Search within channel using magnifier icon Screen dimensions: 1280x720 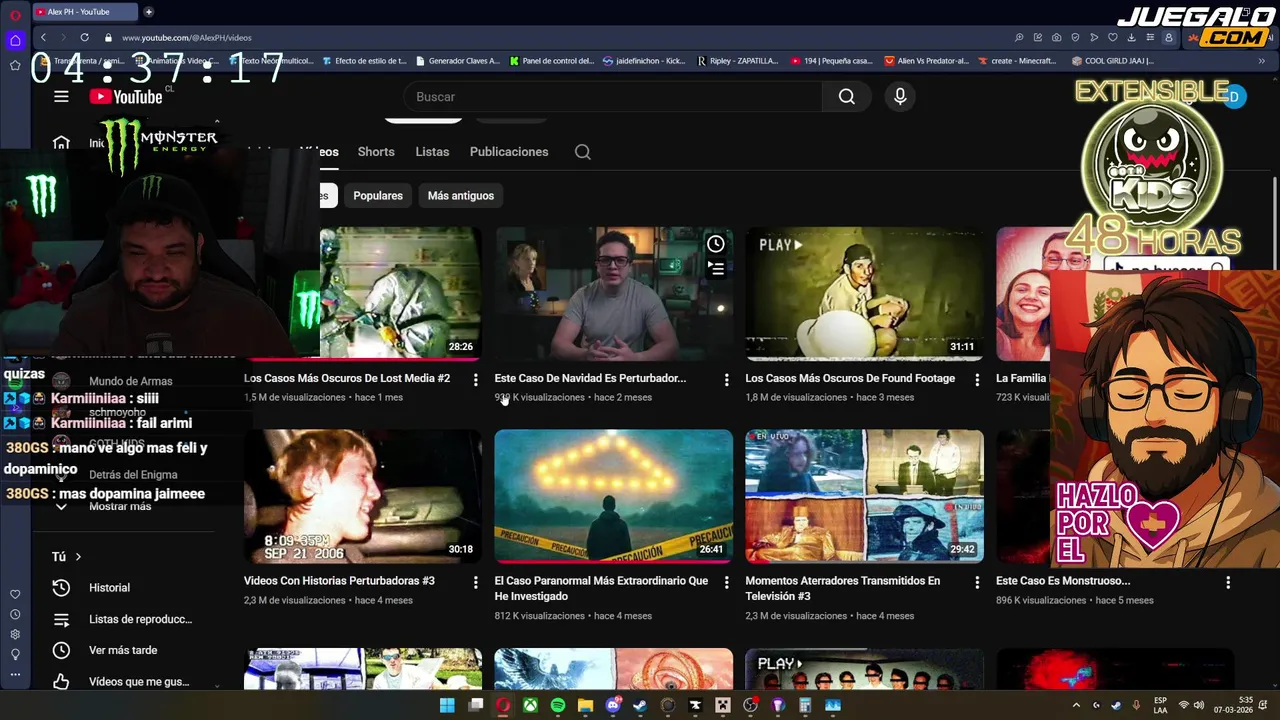tap(583, 152)
